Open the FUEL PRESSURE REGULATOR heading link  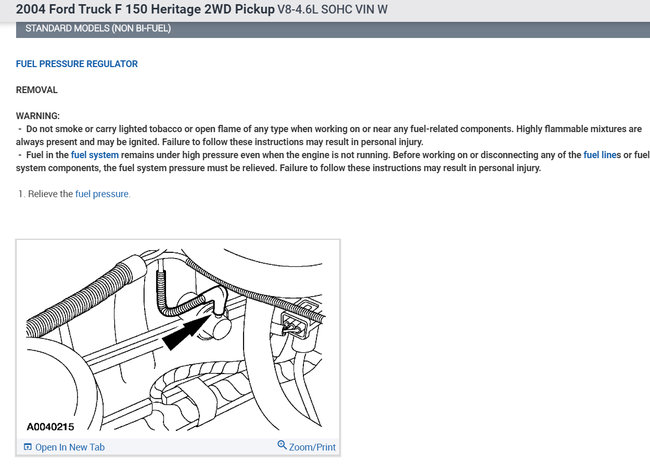pyautogui.click(x=77, y=64)
